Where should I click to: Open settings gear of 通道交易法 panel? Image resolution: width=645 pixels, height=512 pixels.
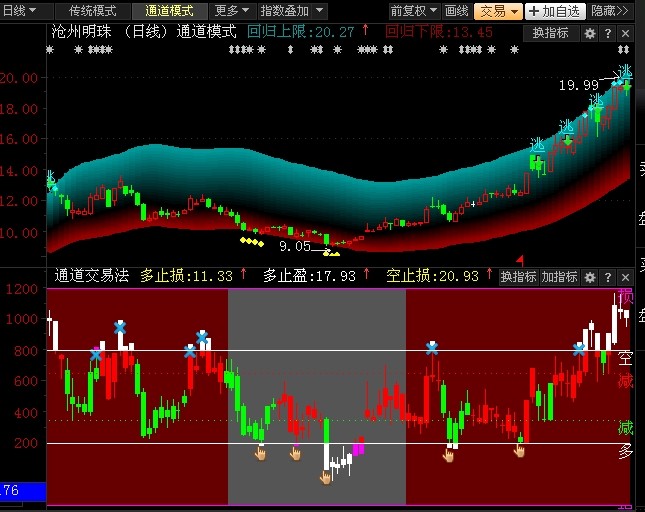[589, 277]
